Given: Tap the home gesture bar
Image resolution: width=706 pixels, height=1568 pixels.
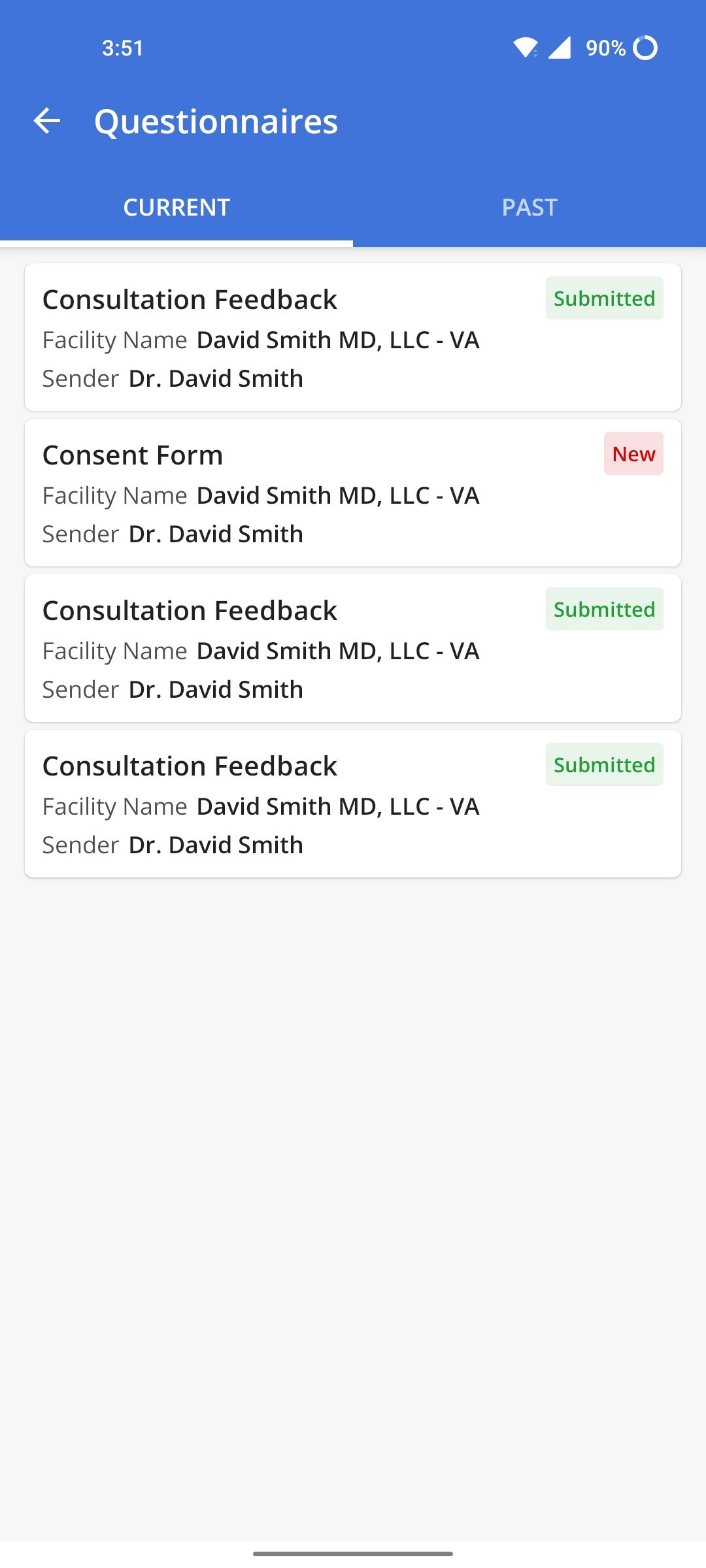Looking at the screenshot, I should 353,1554.
